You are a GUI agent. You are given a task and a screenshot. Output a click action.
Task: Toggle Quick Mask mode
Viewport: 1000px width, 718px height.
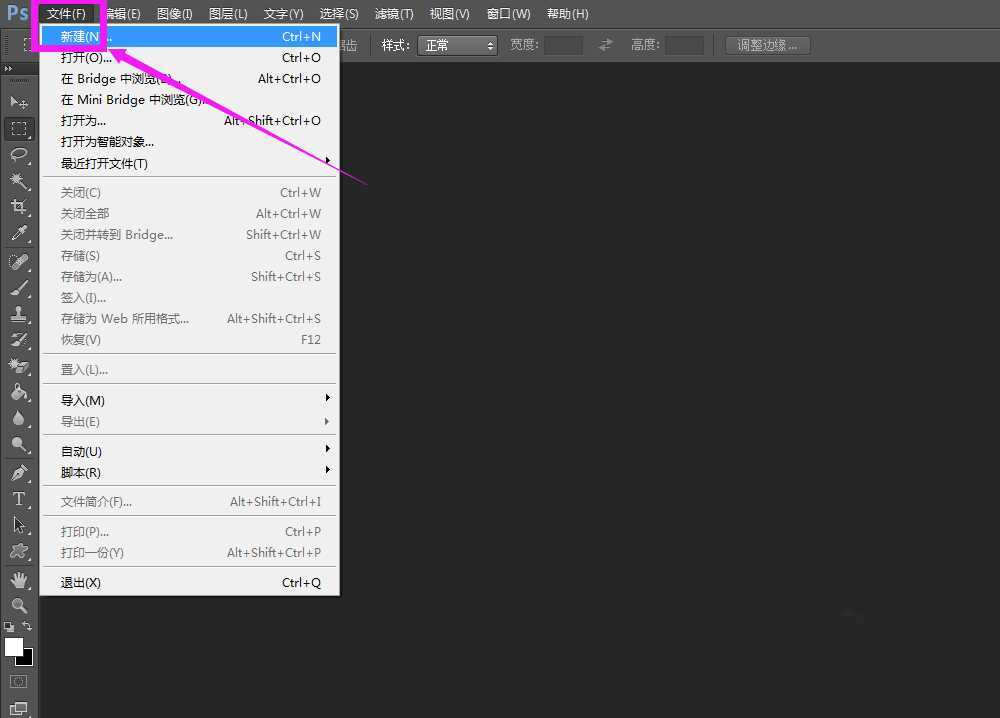click(x=18, y=682)
